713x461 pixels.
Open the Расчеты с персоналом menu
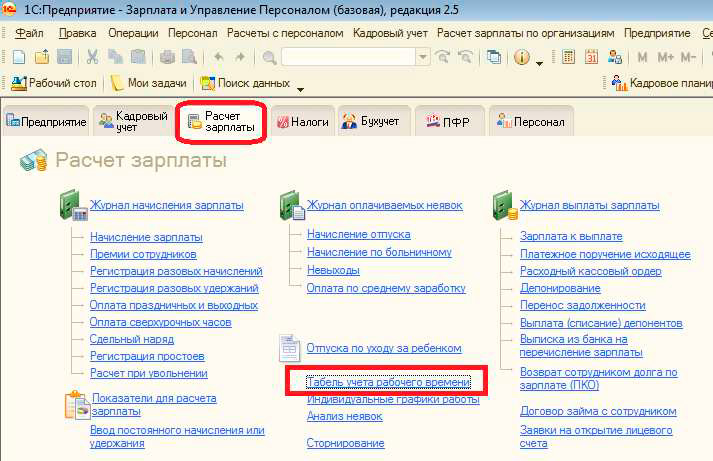(285, 33)
